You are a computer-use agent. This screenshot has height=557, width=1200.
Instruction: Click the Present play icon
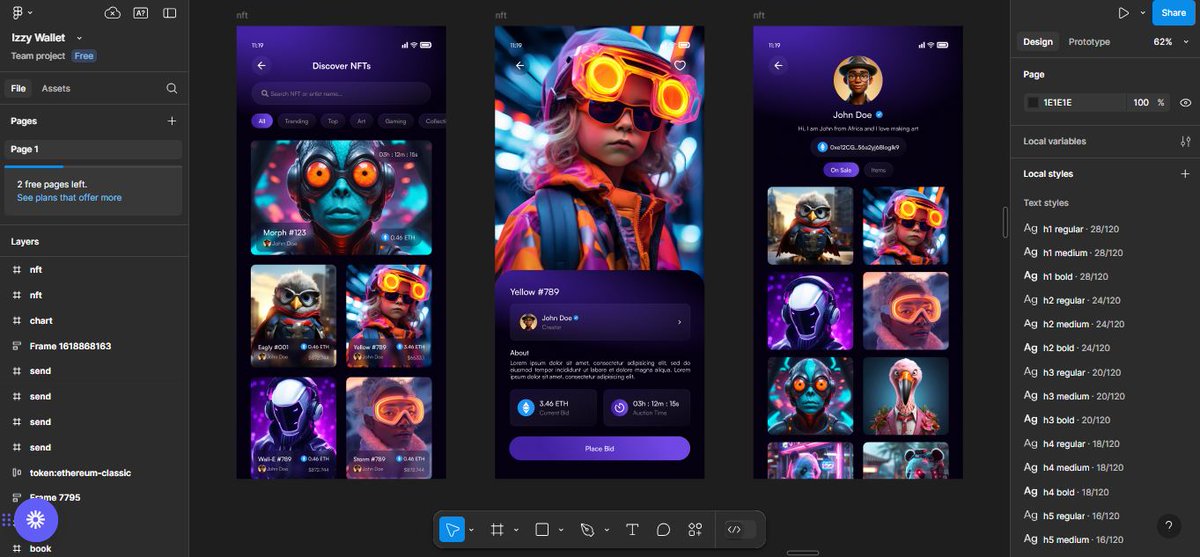click(1124, 13)
